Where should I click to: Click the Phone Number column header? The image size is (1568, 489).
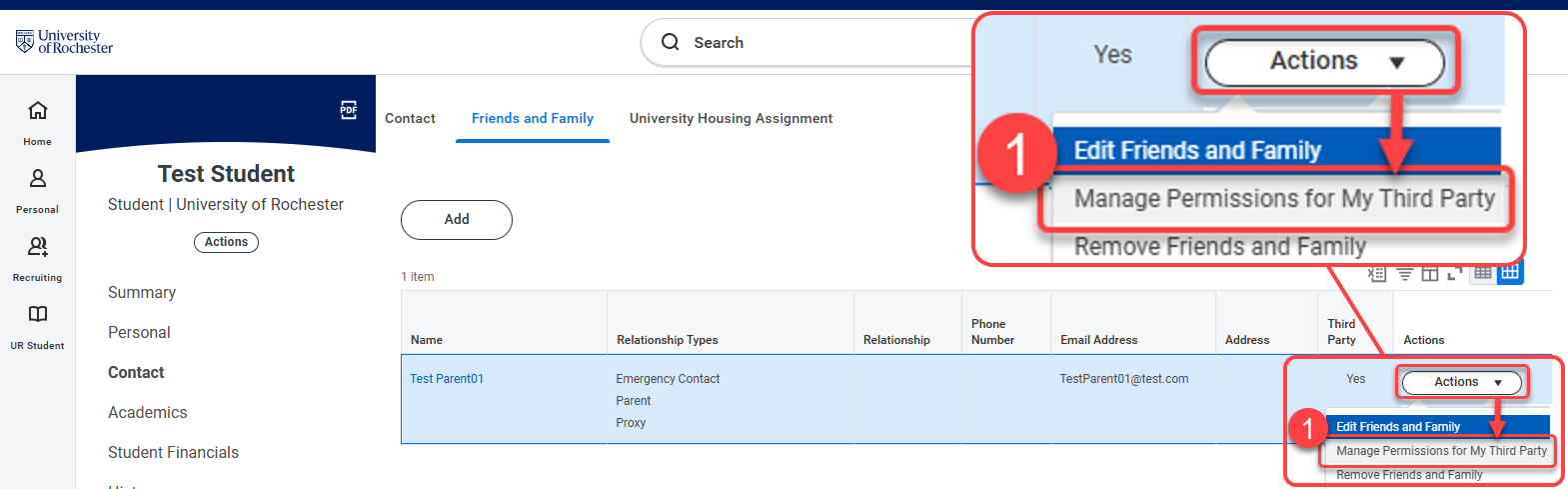(x=1006, y=323)
